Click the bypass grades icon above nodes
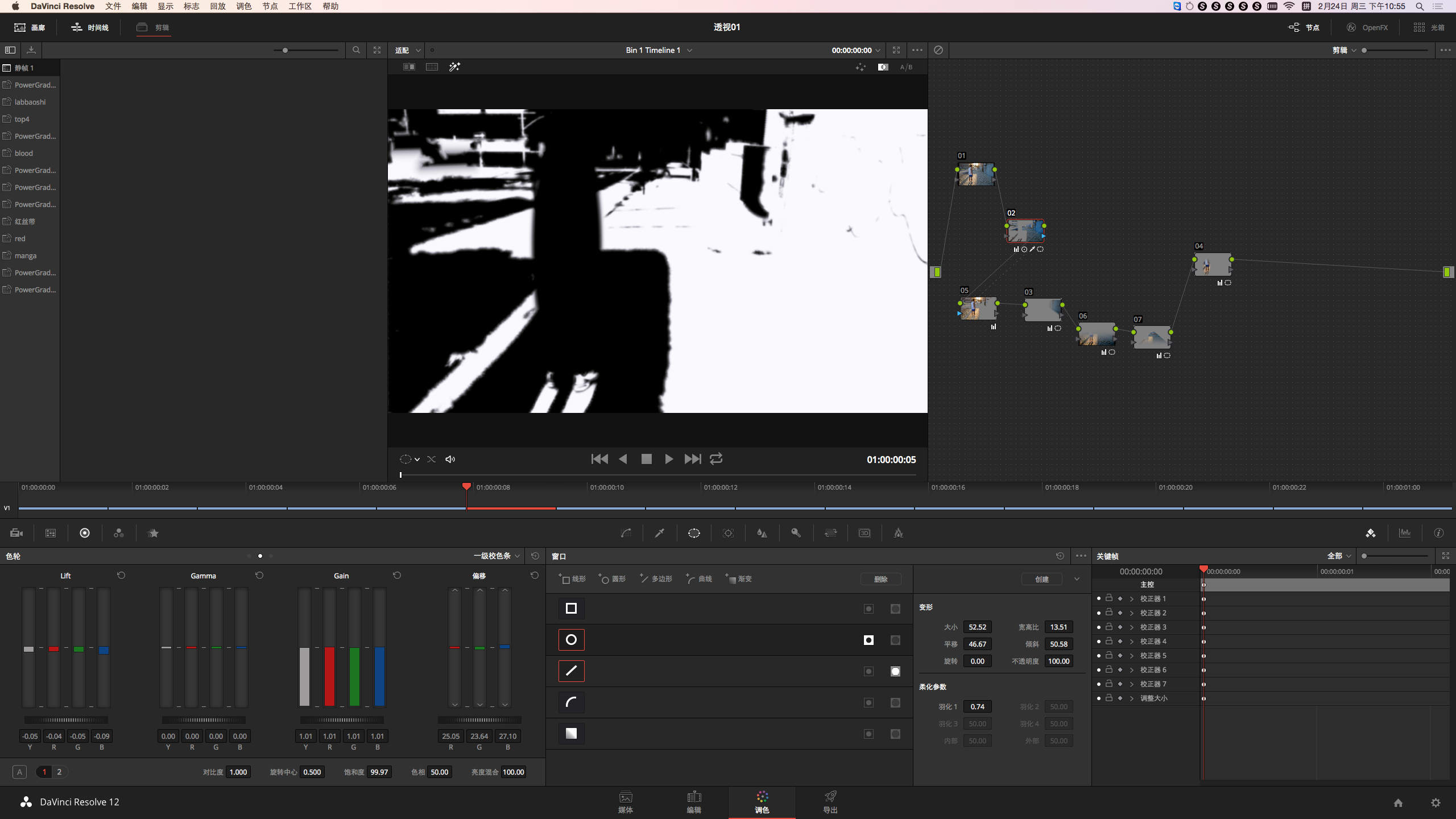The width and height of the screenshot is (1456, 819). pos(938,50)
